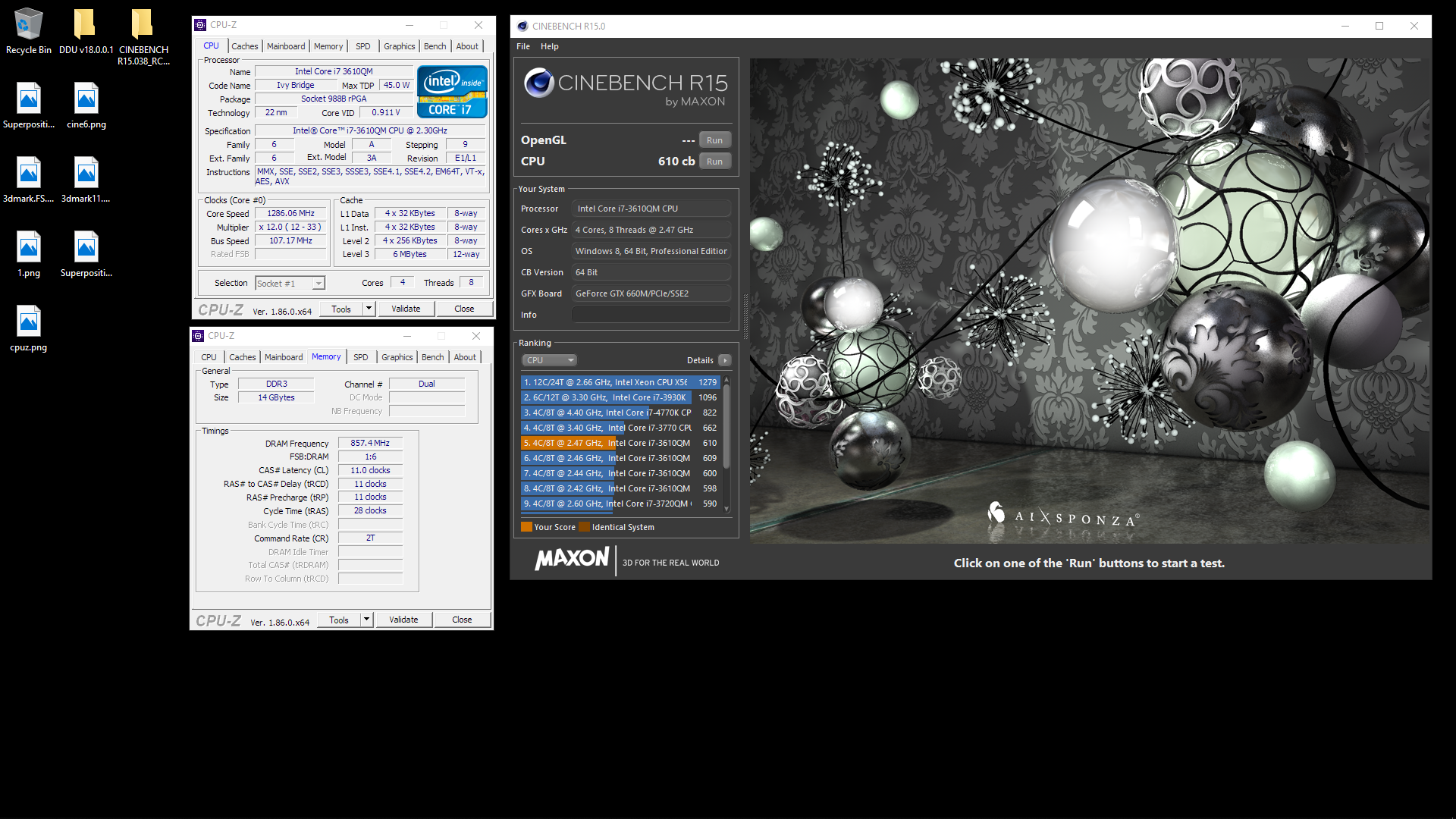Select the 3dmark.FS image file icon
The height and width of the screenshot is (819, 1456).
pyautogui.click(x=29, y=180)
